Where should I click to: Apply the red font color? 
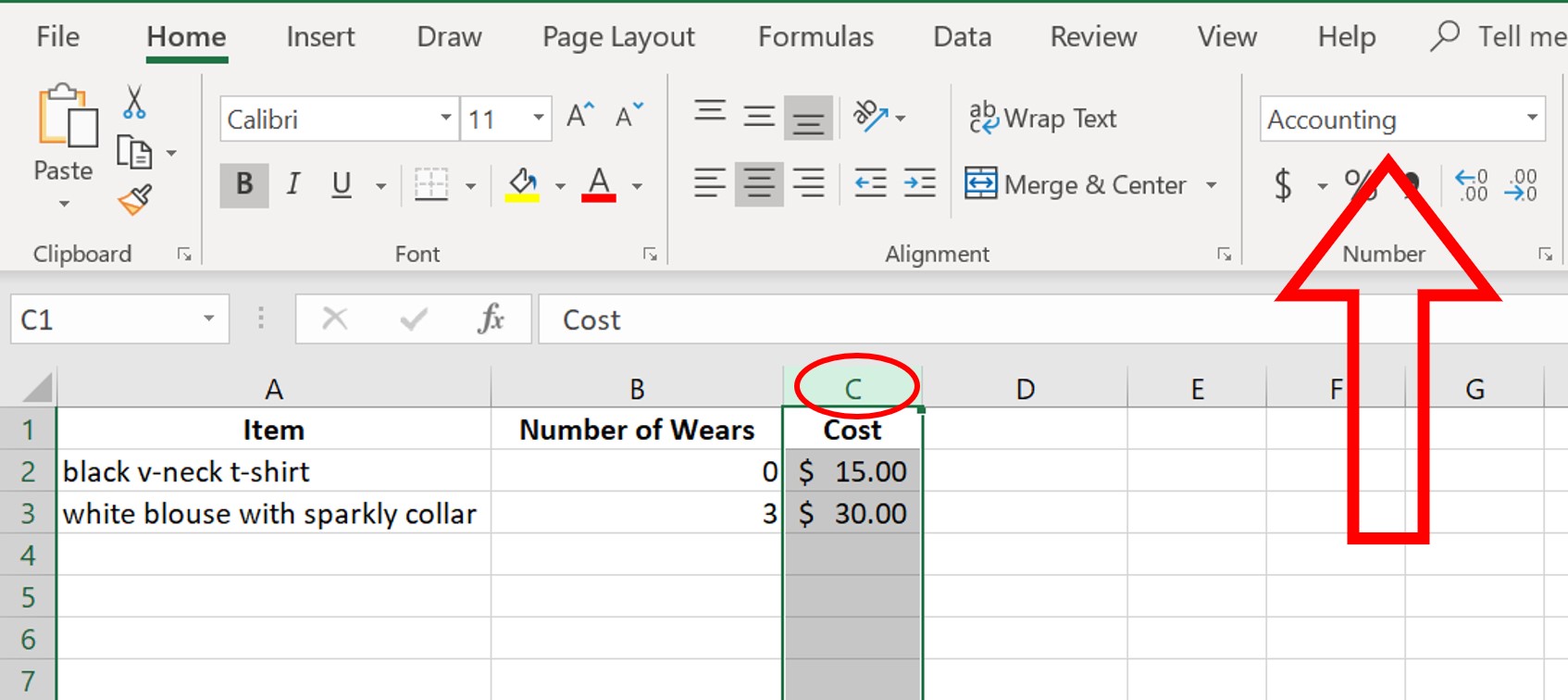599,185
